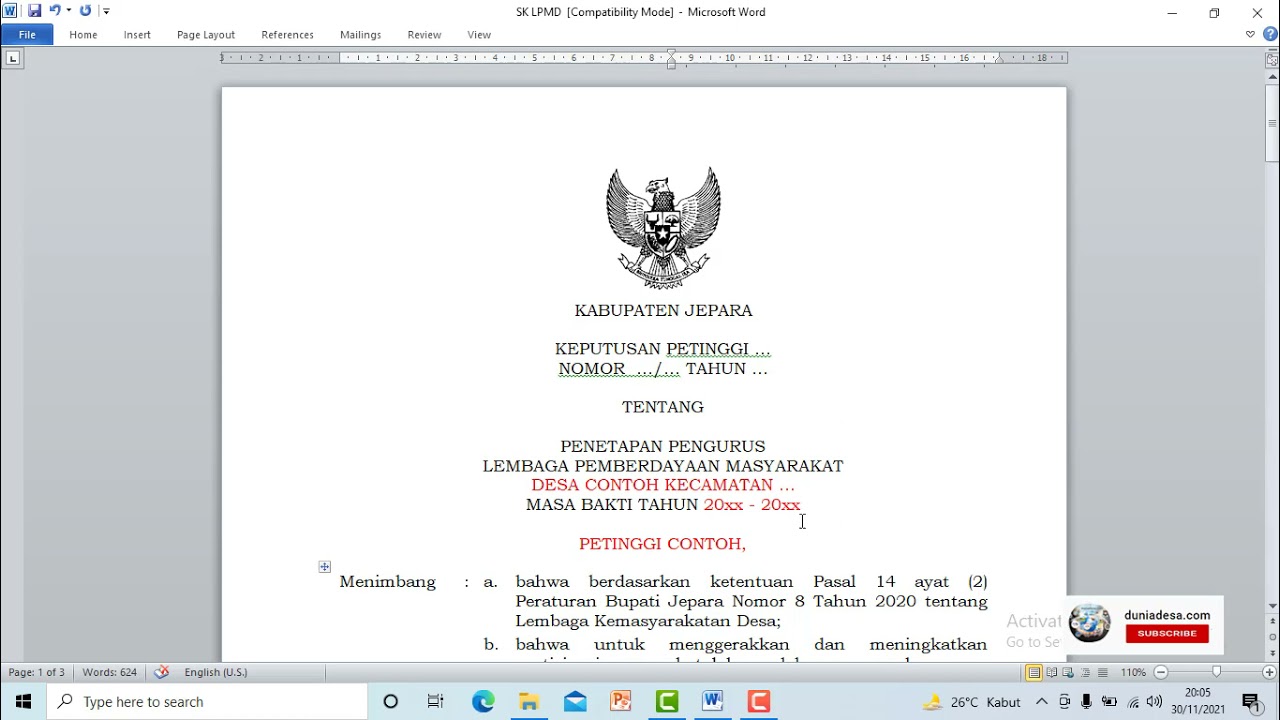
Task: Open Task View on the taskbar
Action: [435, 702]
